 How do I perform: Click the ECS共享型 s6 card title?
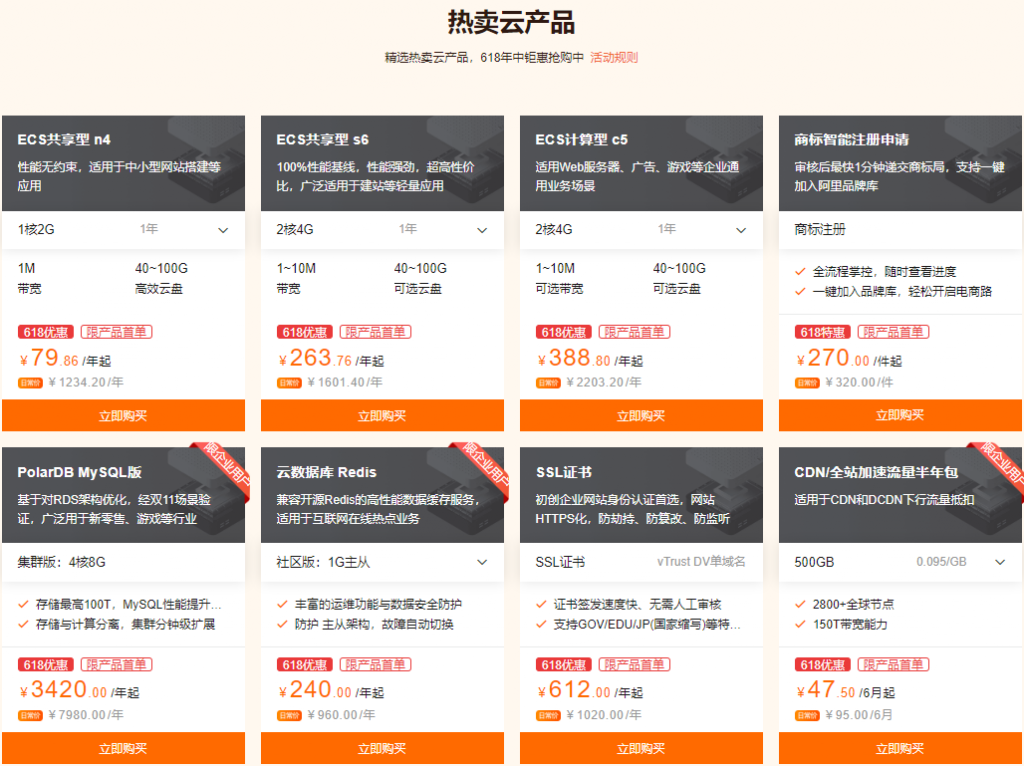tap(323, 140)
